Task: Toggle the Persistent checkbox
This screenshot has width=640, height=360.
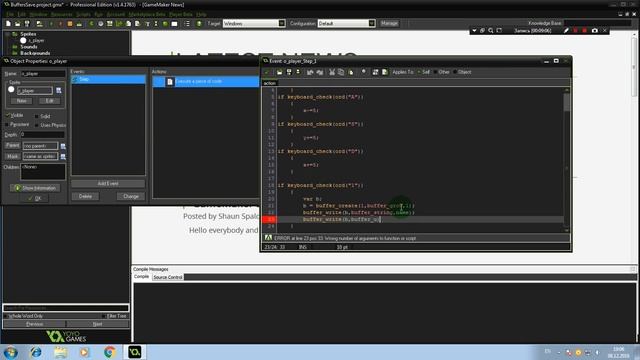Action: (x=7, y=124)
